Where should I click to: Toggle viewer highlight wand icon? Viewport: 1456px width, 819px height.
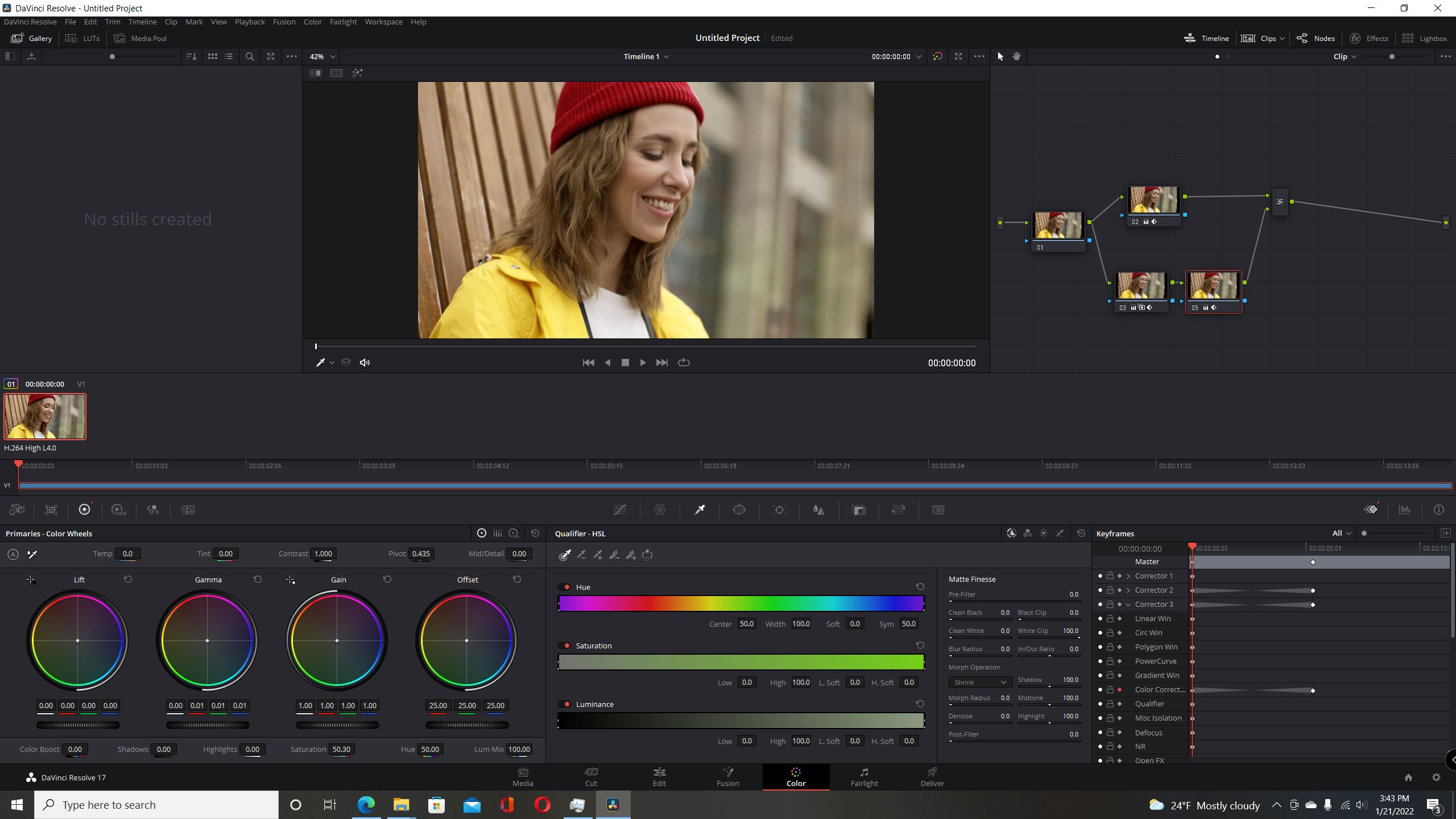tap(357, 73)
